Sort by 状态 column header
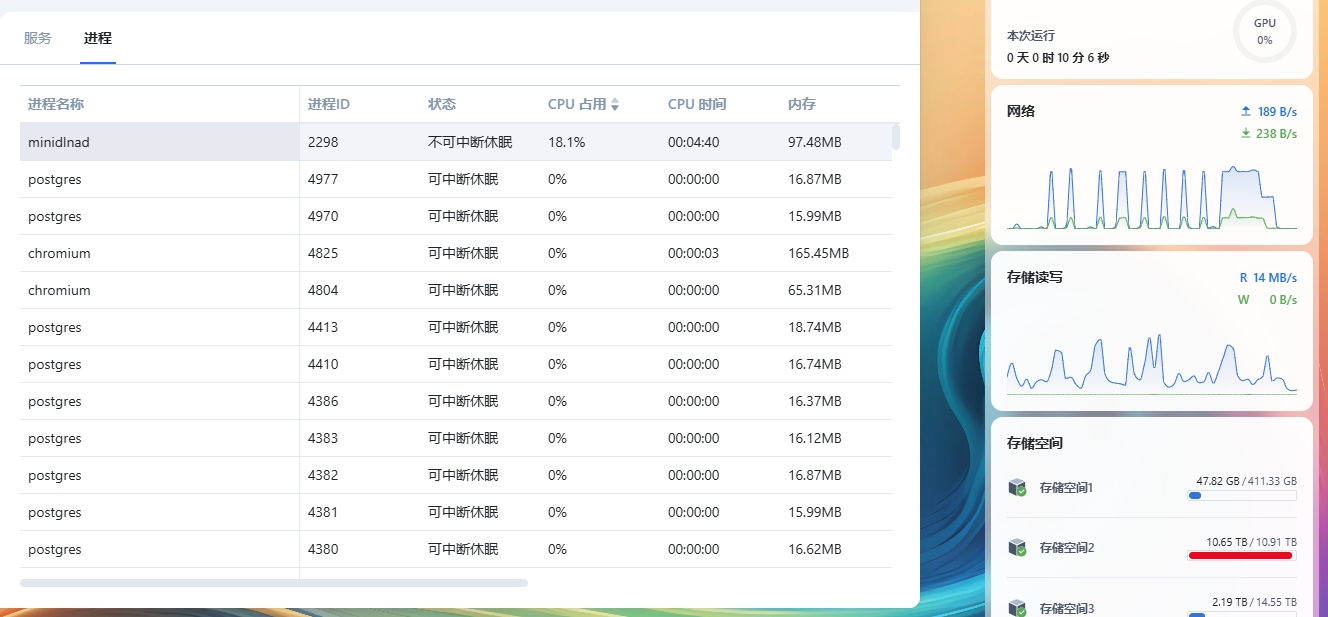Image resolution: width=1328 pixels, height=617 pixels. pos(442,104)
